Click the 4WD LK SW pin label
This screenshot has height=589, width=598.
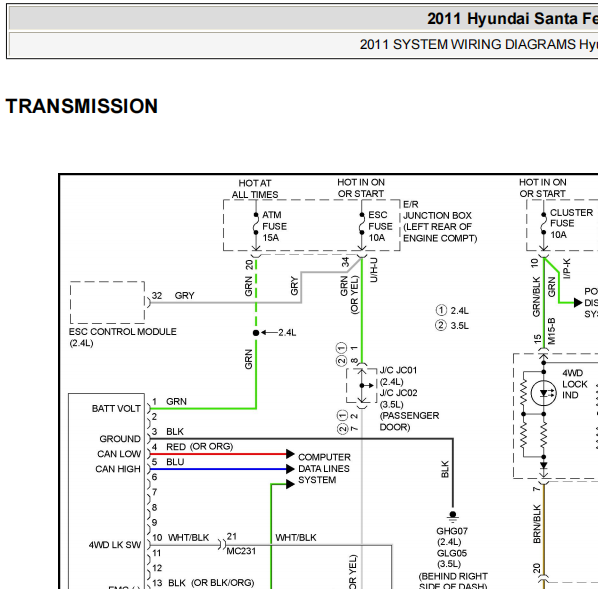115,545
